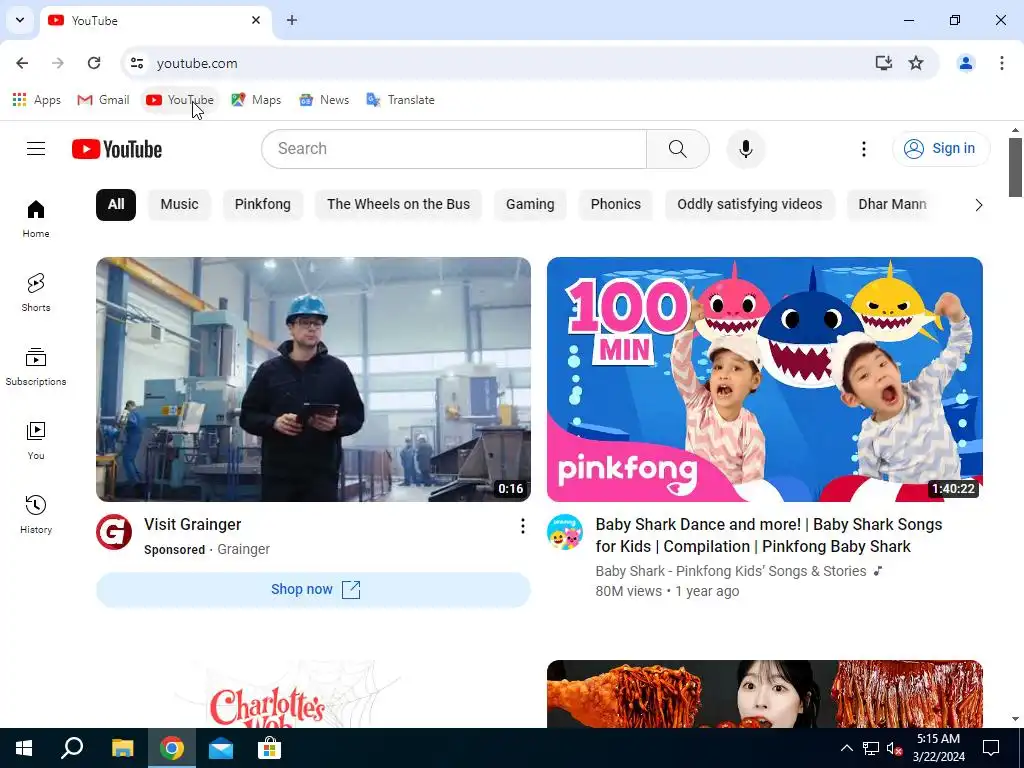Select the Phonics filter chip
Screen dimensions: 1024x768
pyautogui.click(x=616, y=204)
